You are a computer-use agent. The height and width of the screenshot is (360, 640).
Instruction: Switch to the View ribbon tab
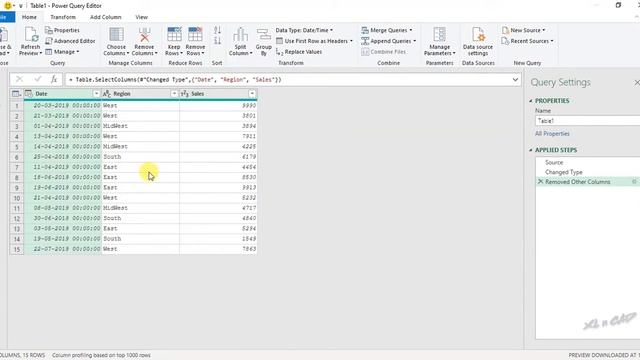[142, 17]
